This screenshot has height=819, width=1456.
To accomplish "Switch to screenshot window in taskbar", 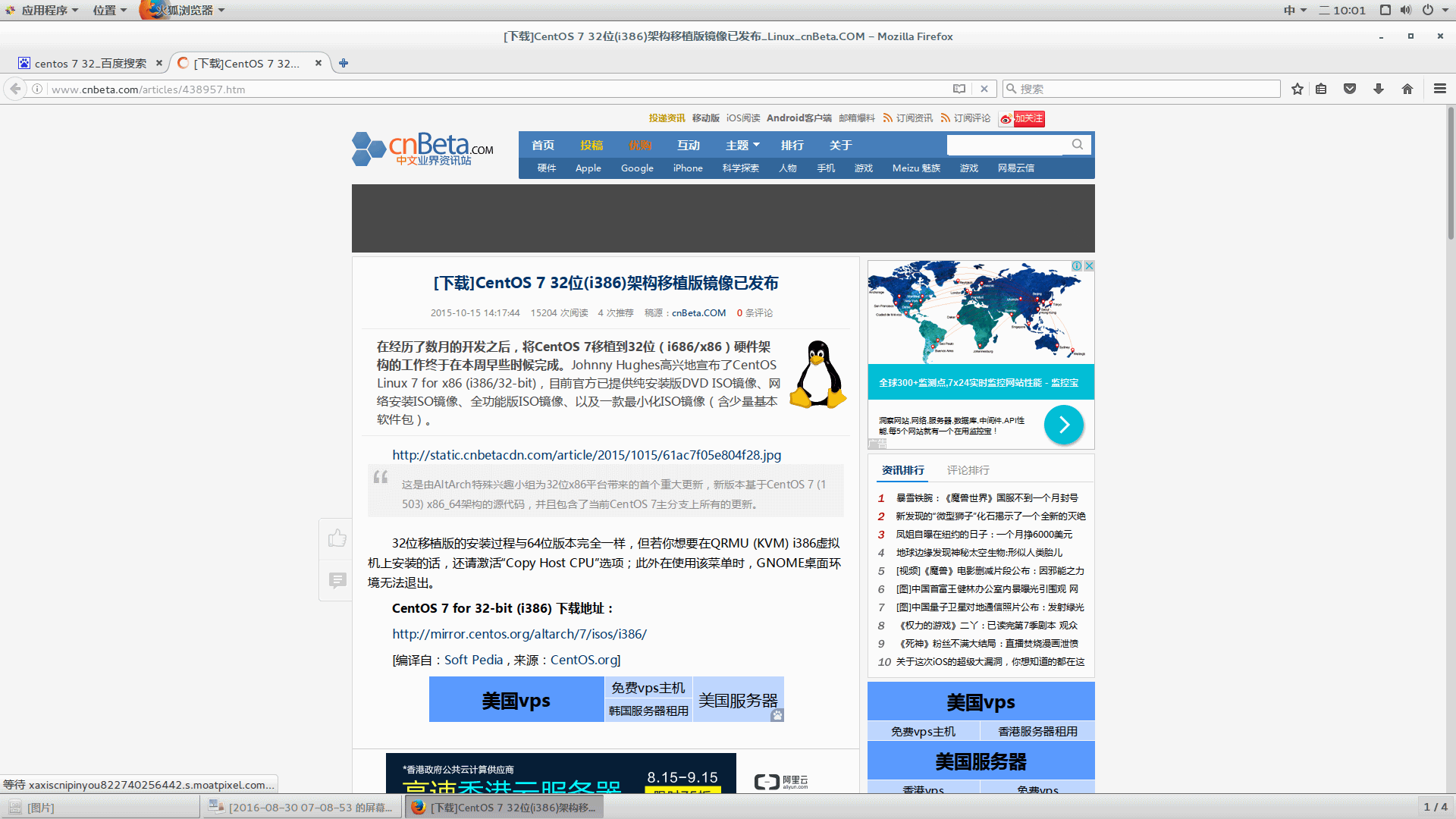I will [302, 807].
